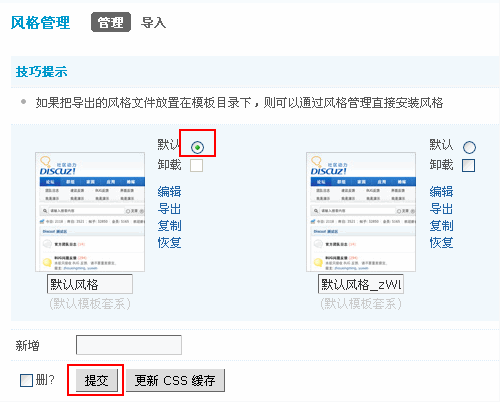
Task: Click 提交 button
Action: tap(97, 380)
